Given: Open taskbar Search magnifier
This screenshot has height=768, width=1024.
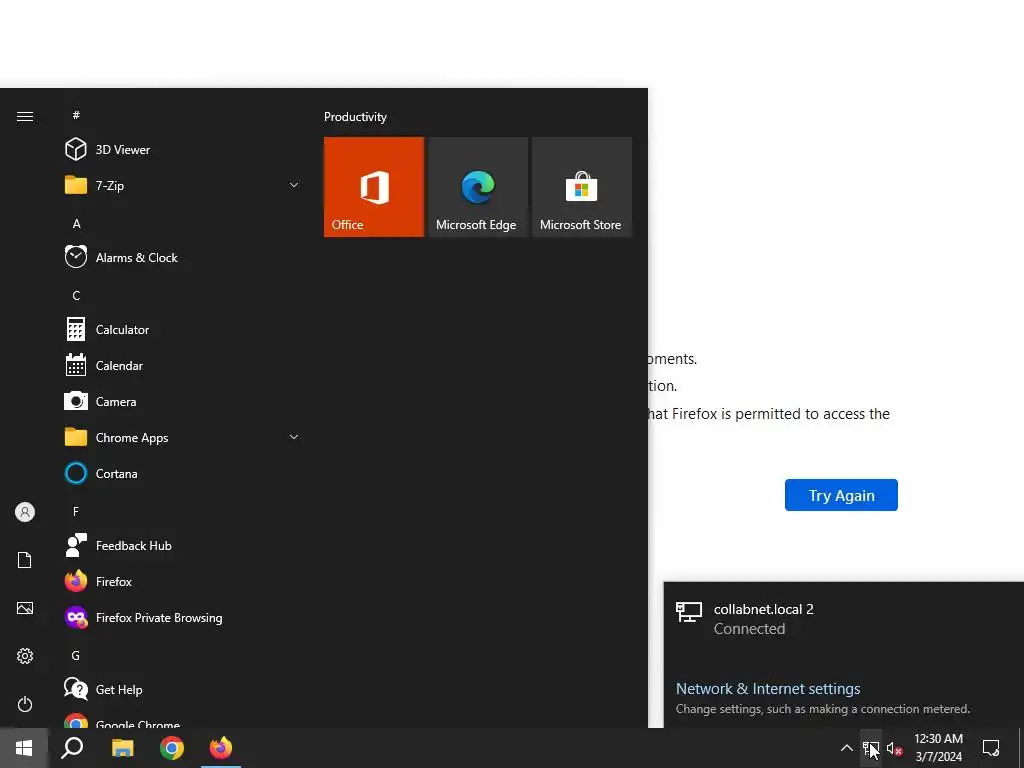Looking at the screenshot, I should pos(72,748).
